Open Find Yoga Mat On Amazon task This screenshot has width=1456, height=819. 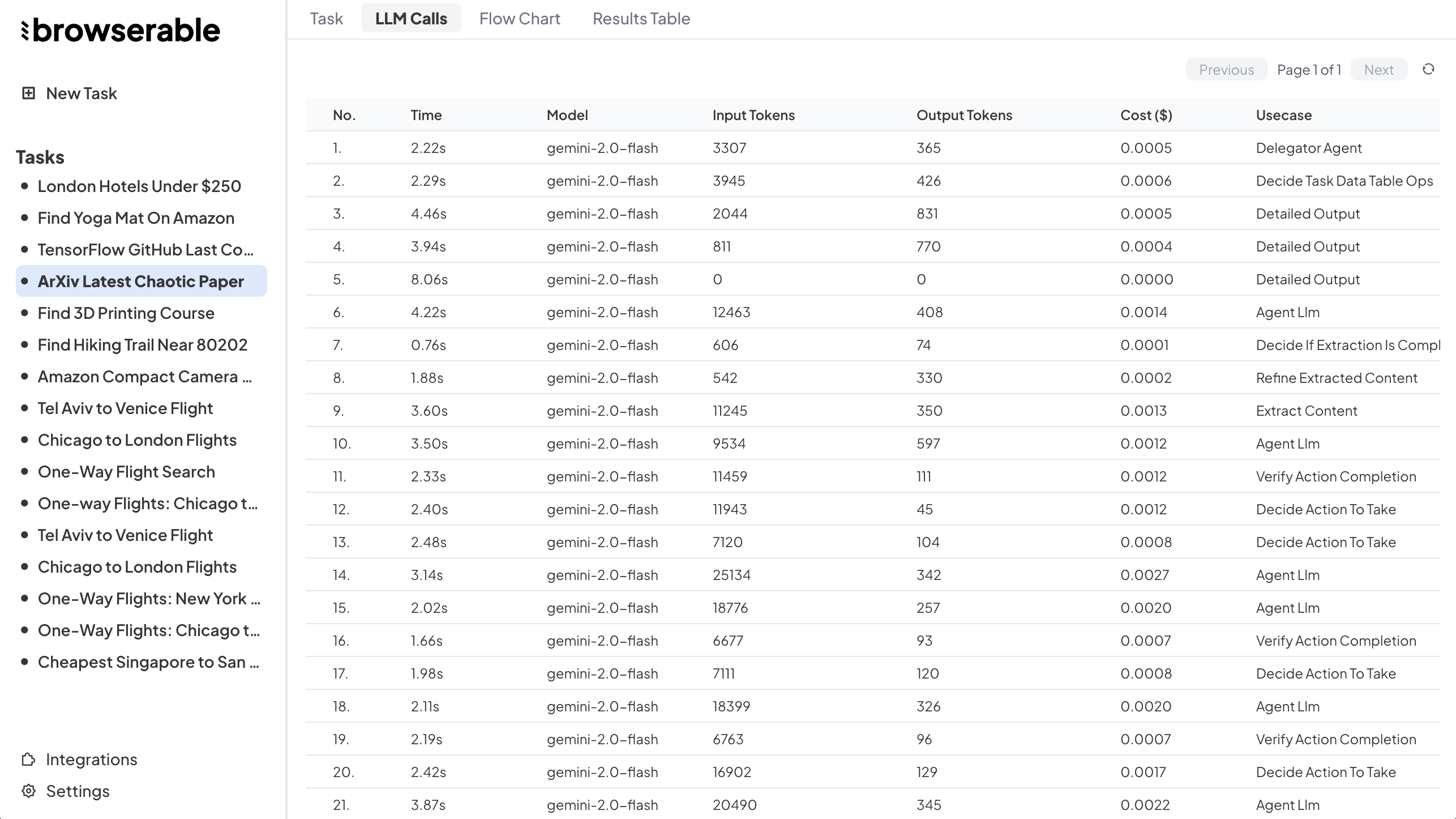[x=136, y=218]
